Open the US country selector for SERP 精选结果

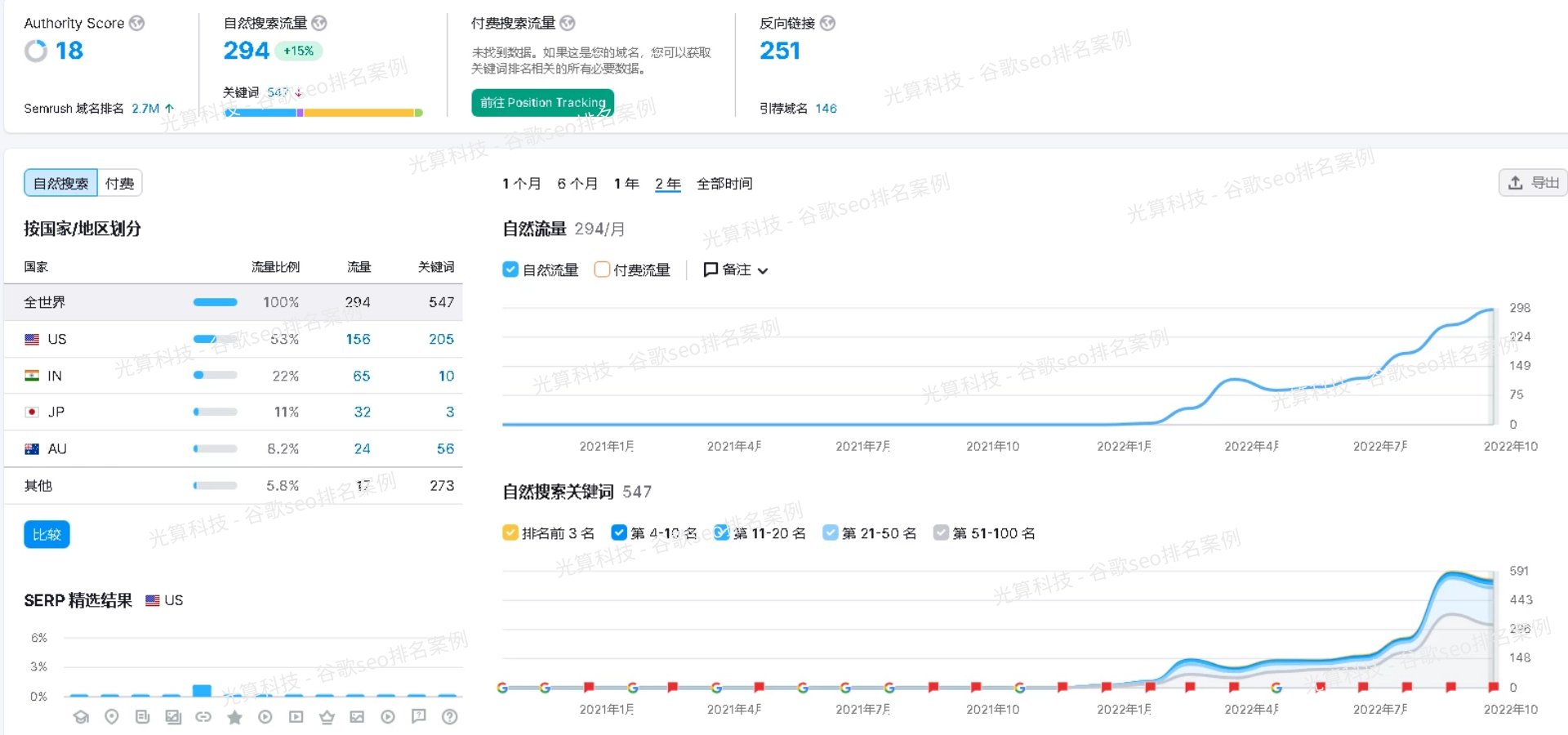tap(164, 600)
